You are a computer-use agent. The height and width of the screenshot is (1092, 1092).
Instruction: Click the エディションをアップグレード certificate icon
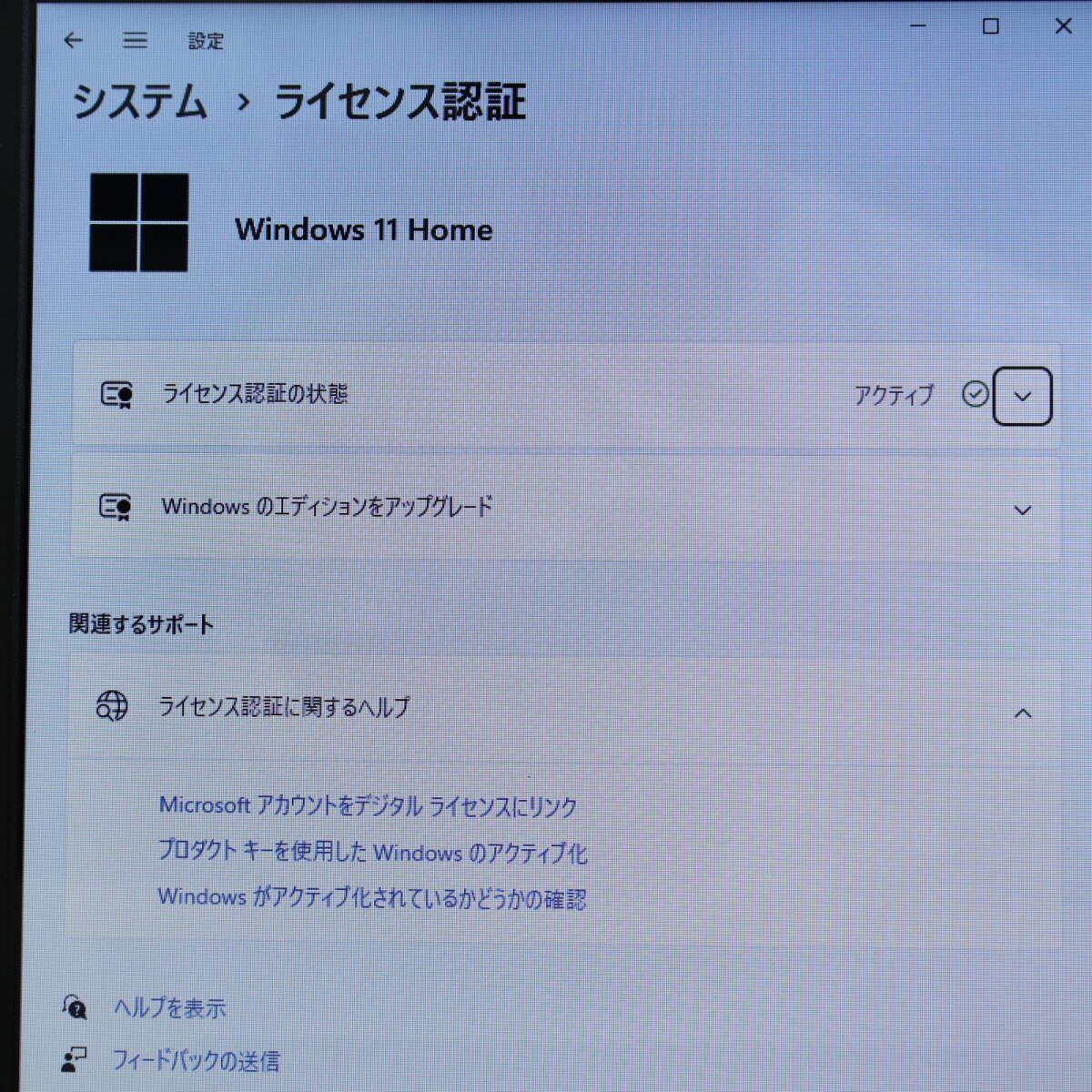click(x=116, y=507)
